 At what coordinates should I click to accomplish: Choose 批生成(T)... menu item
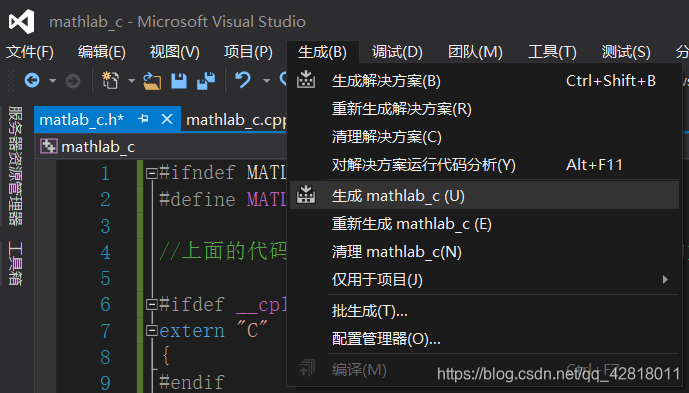point(484,311)
